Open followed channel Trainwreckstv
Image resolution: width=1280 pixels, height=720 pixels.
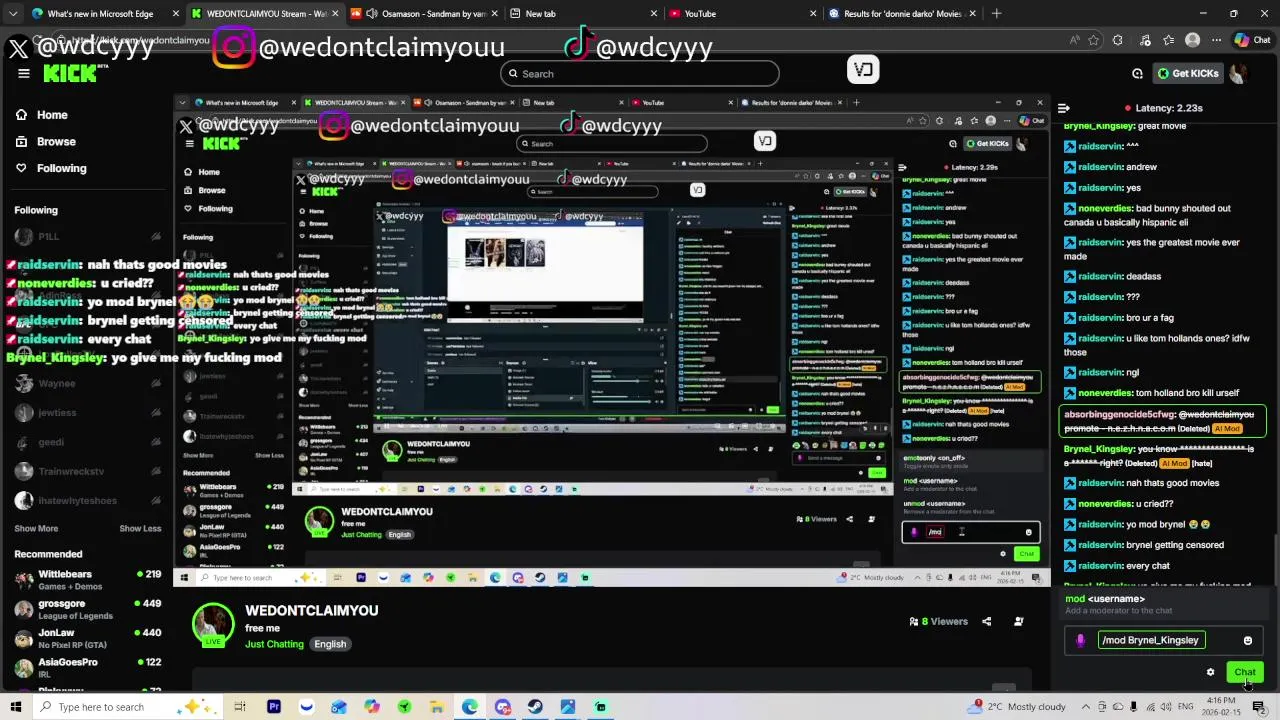(x=88, y=472)
